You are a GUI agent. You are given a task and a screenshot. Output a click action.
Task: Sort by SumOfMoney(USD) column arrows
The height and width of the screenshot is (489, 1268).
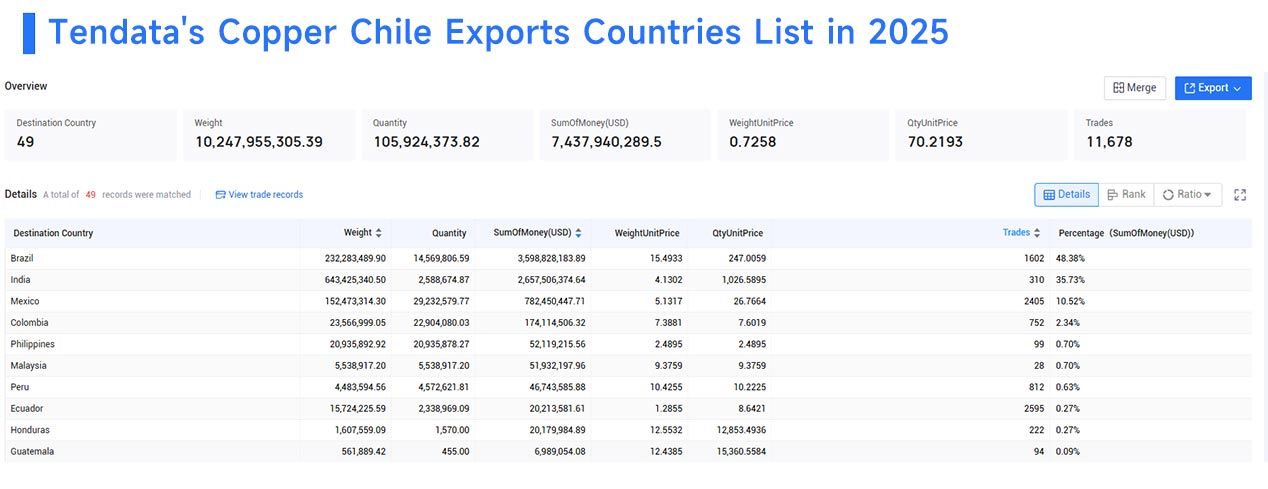click(578, 233)
